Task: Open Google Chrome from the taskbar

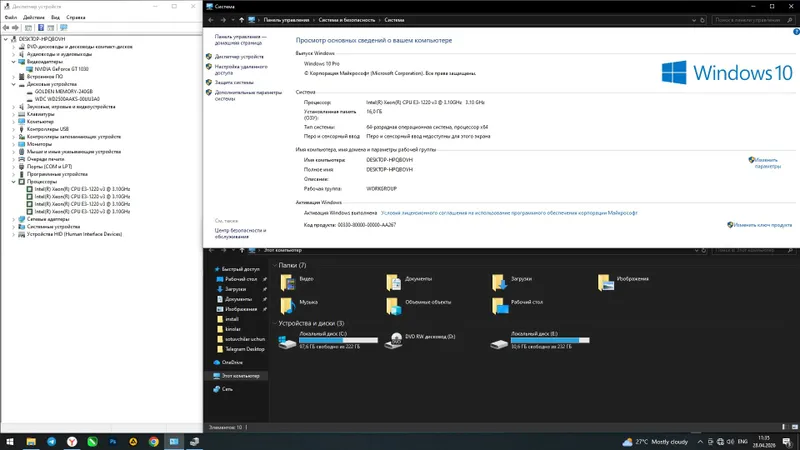Action: (154, 442)
